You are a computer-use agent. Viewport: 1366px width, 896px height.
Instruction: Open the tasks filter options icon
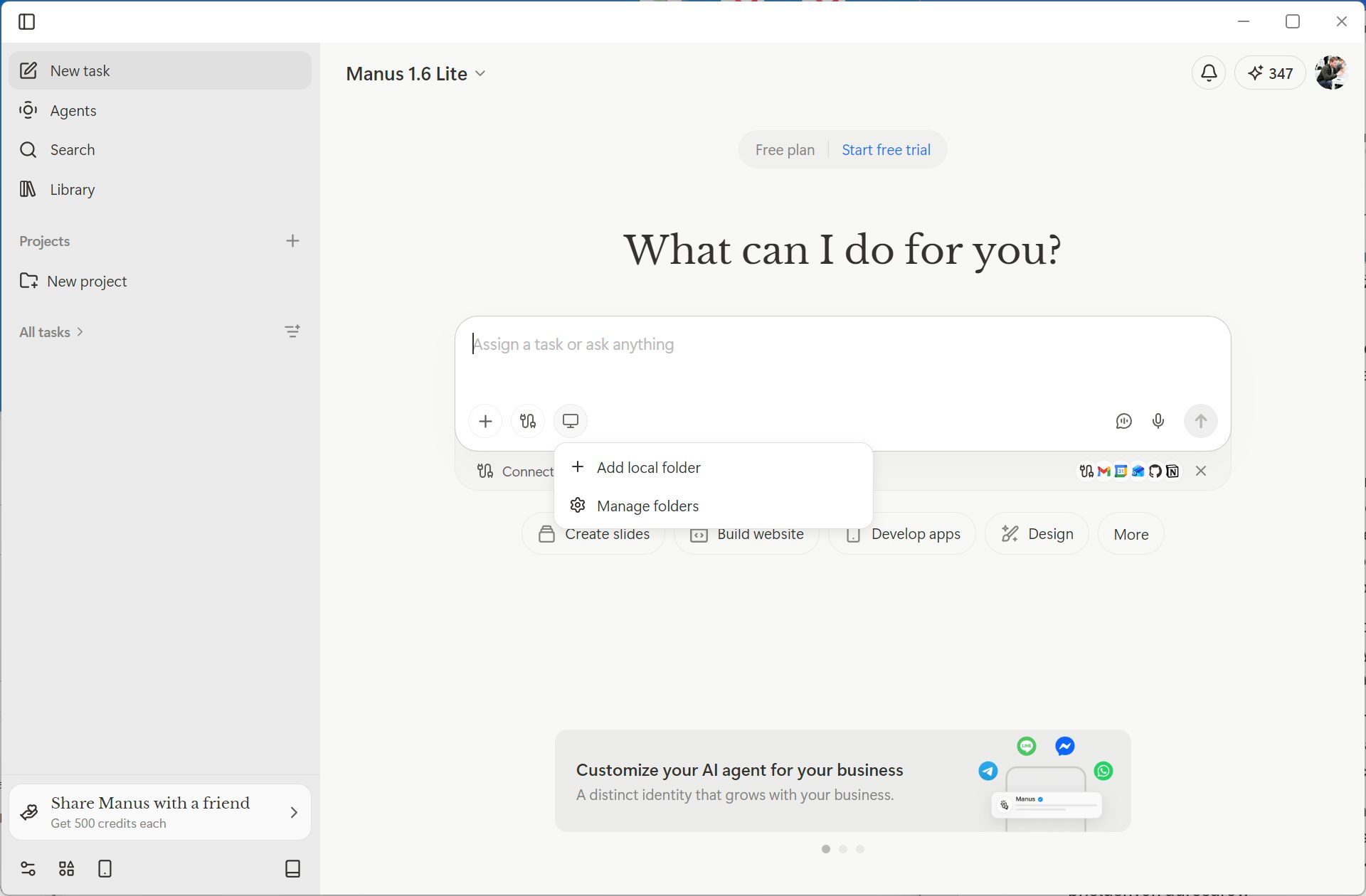(x=292, y=331)
